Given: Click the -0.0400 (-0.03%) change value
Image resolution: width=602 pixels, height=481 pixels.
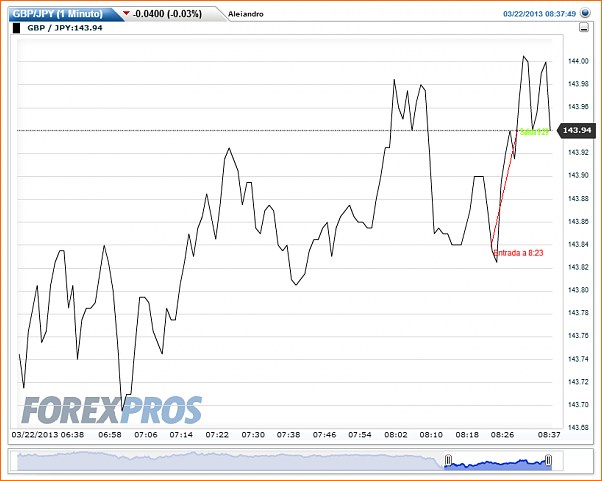Looking at the screenshot, I should click(167, 14).
